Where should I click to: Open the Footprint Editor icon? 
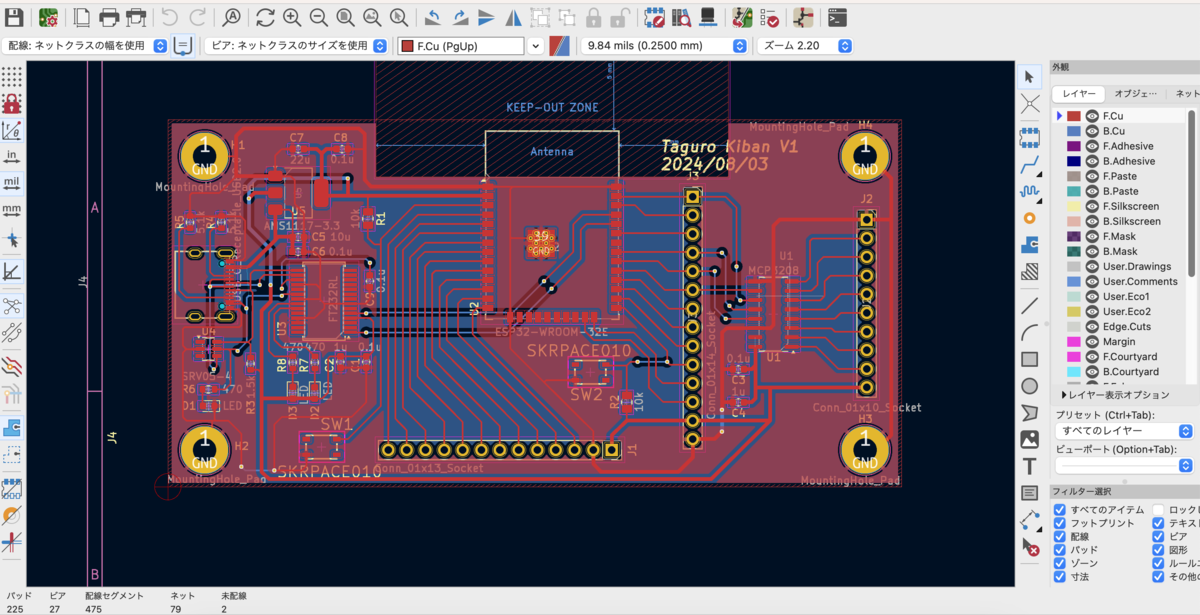pos(655,17)
